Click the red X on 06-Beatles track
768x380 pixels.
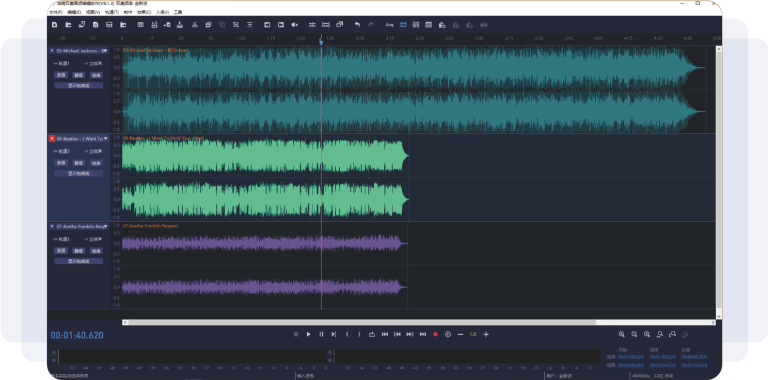pyautogui.click(x=52, y=139)
